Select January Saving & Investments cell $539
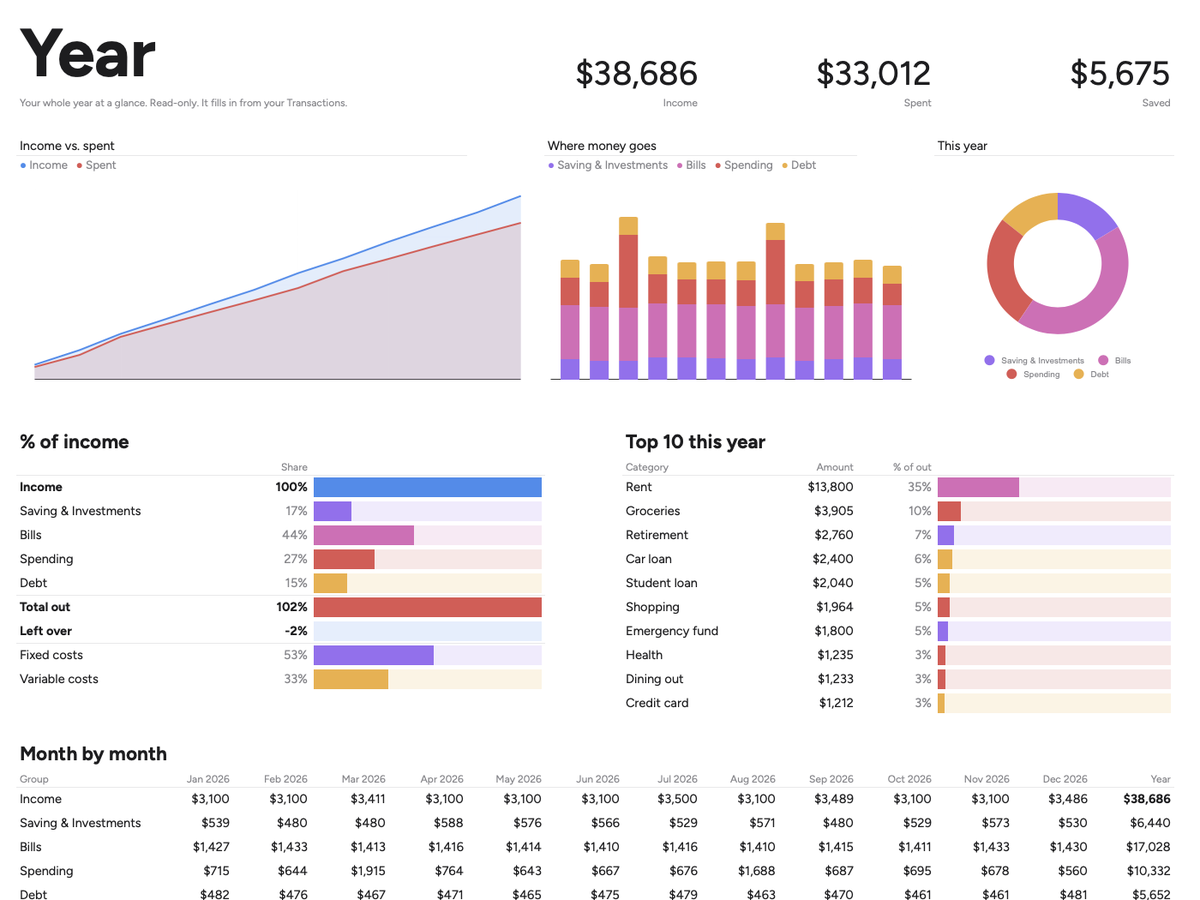Viewport: 1200px width, 900px height. (x=214, y=823)
